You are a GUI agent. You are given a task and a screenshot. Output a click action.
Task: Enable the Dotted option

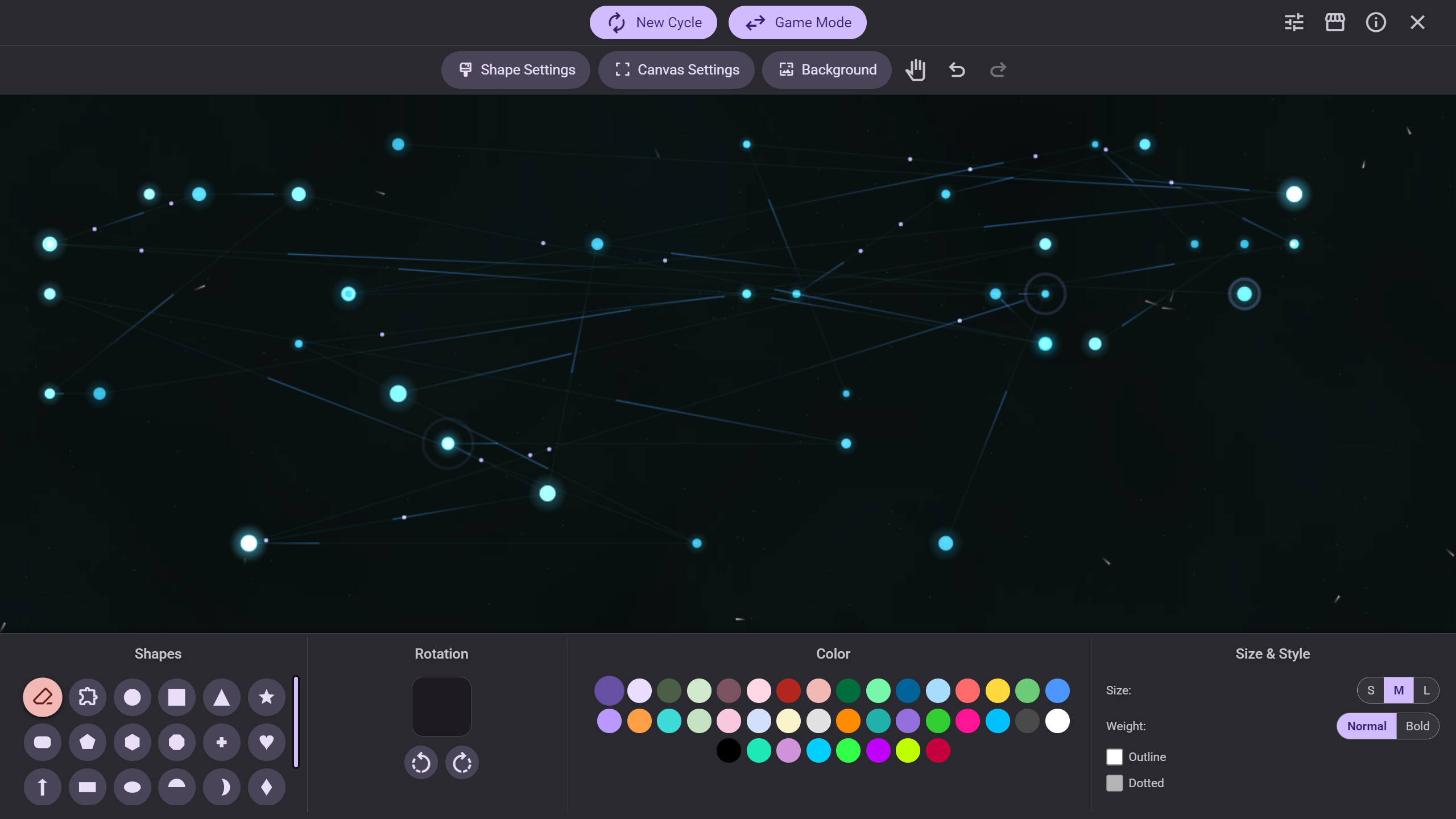[1115, 783]
